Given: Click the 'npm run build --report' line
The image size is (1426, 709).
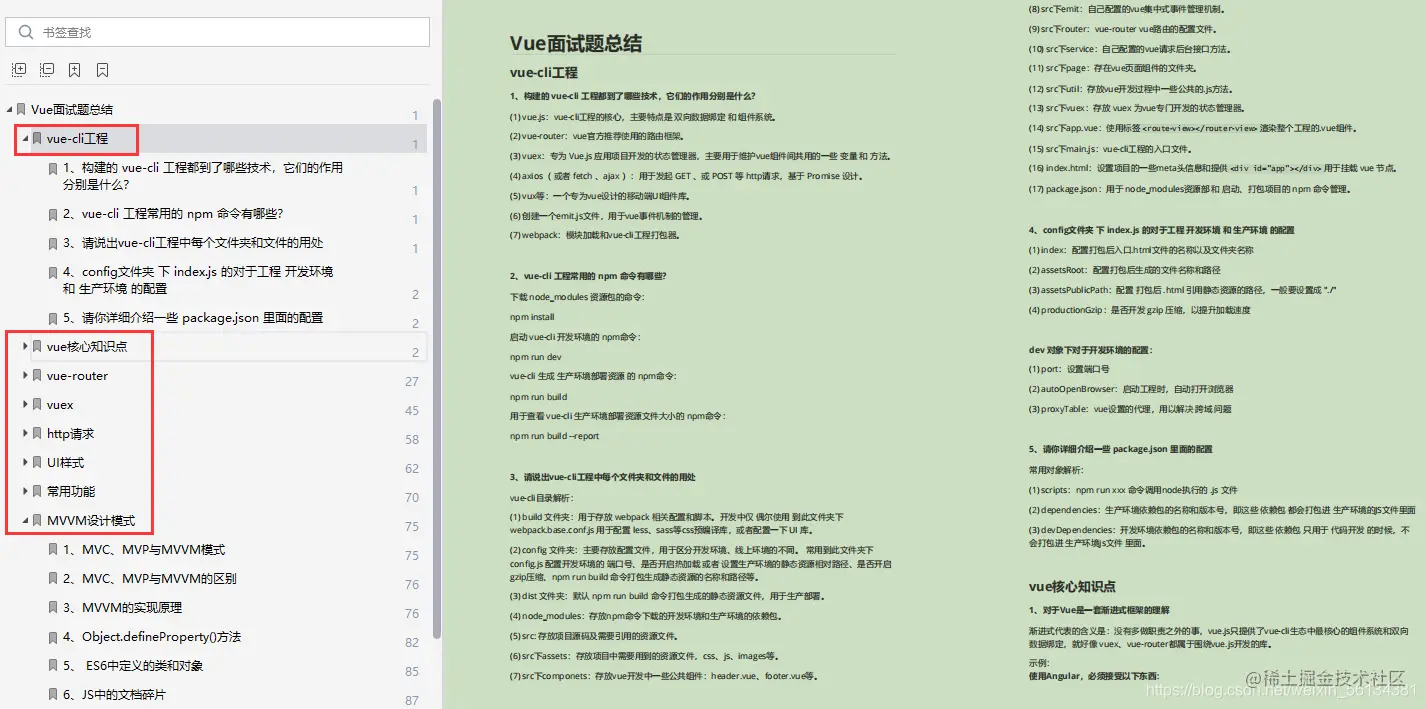Looking at the screenshot, I should [555, 436].
